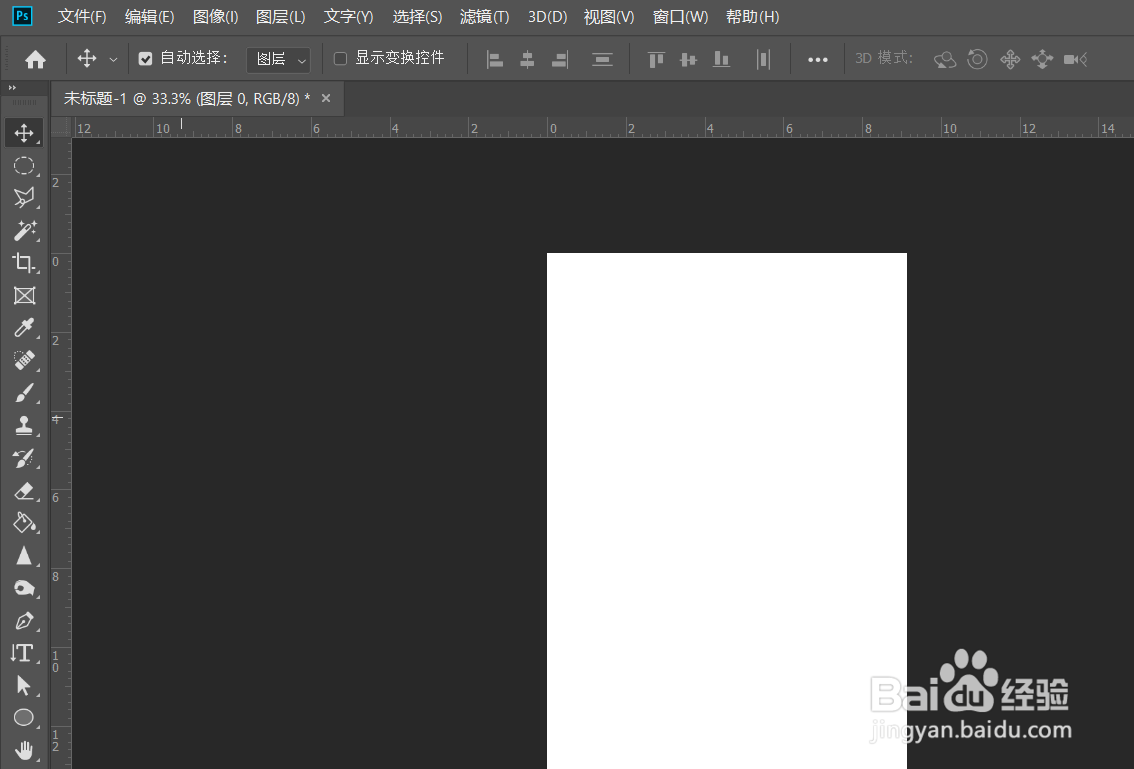The width and height of the screenshot is (1134, 769).
Task: Align horizontal centers of layers
Action: 527,59
